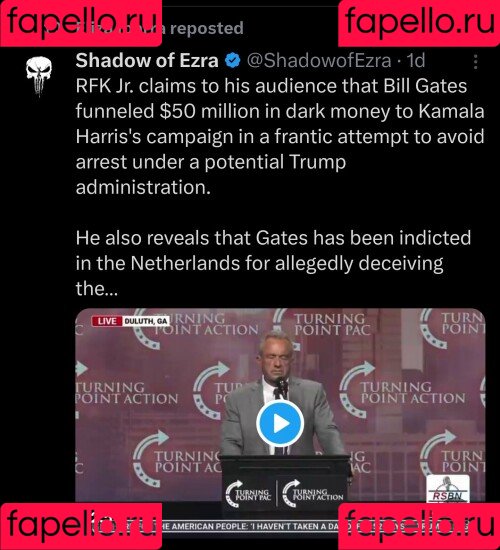The height and width of the screenshot is (550, 500).
Task: Open the Shadow of Ezra display name
Action: coord(147,60)
